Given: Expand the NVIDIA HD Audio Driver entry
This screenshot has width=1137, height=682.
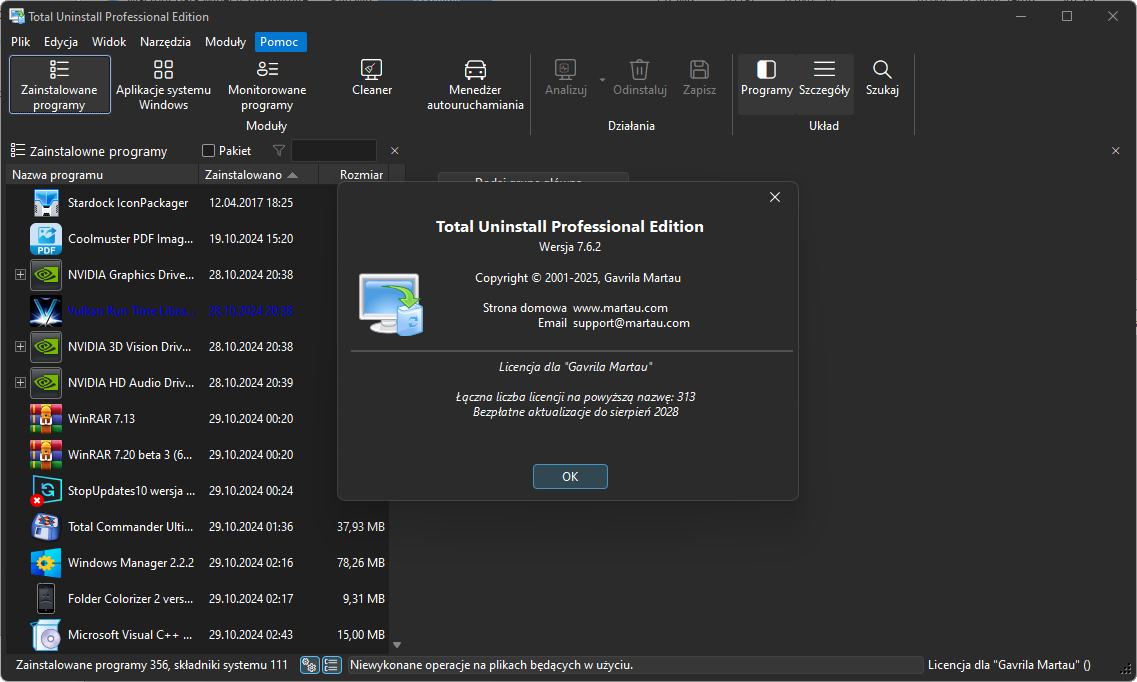Looking at the screenshot, I should (20, 383).
